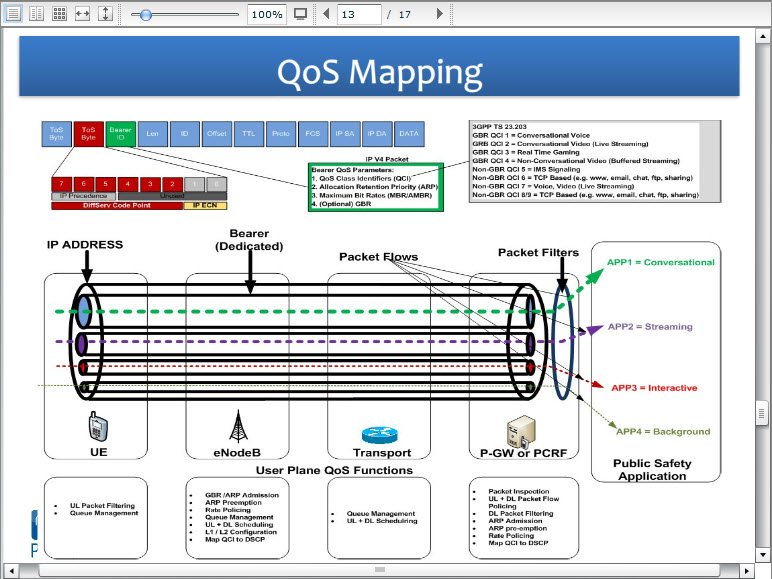Image resolution: width=772 pixels, height=579 pixels.
Task: Fit page to height
Action: (x=105, y=13)
